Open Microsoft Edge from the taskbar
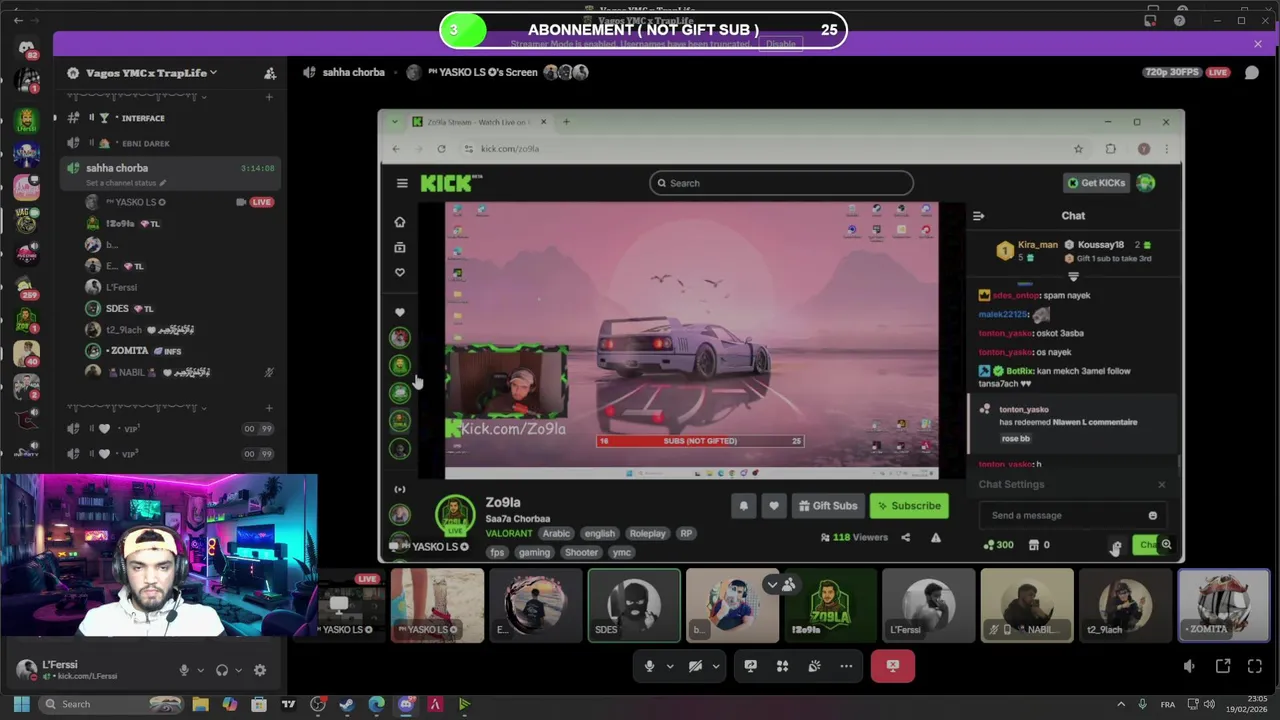 point(376,704)
